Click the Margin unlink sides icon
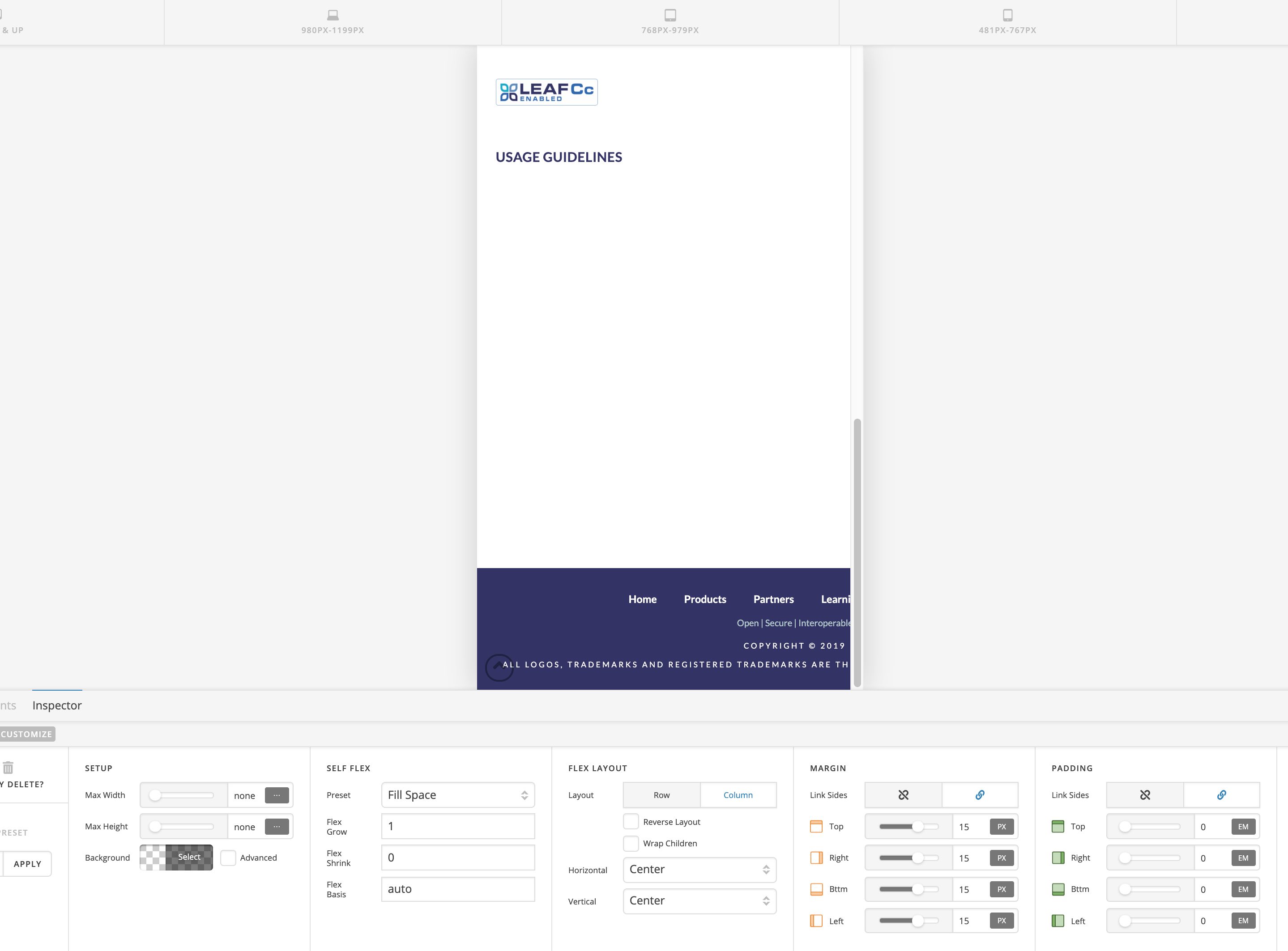This screenshot has height=951, width=1288. [903, 795]
